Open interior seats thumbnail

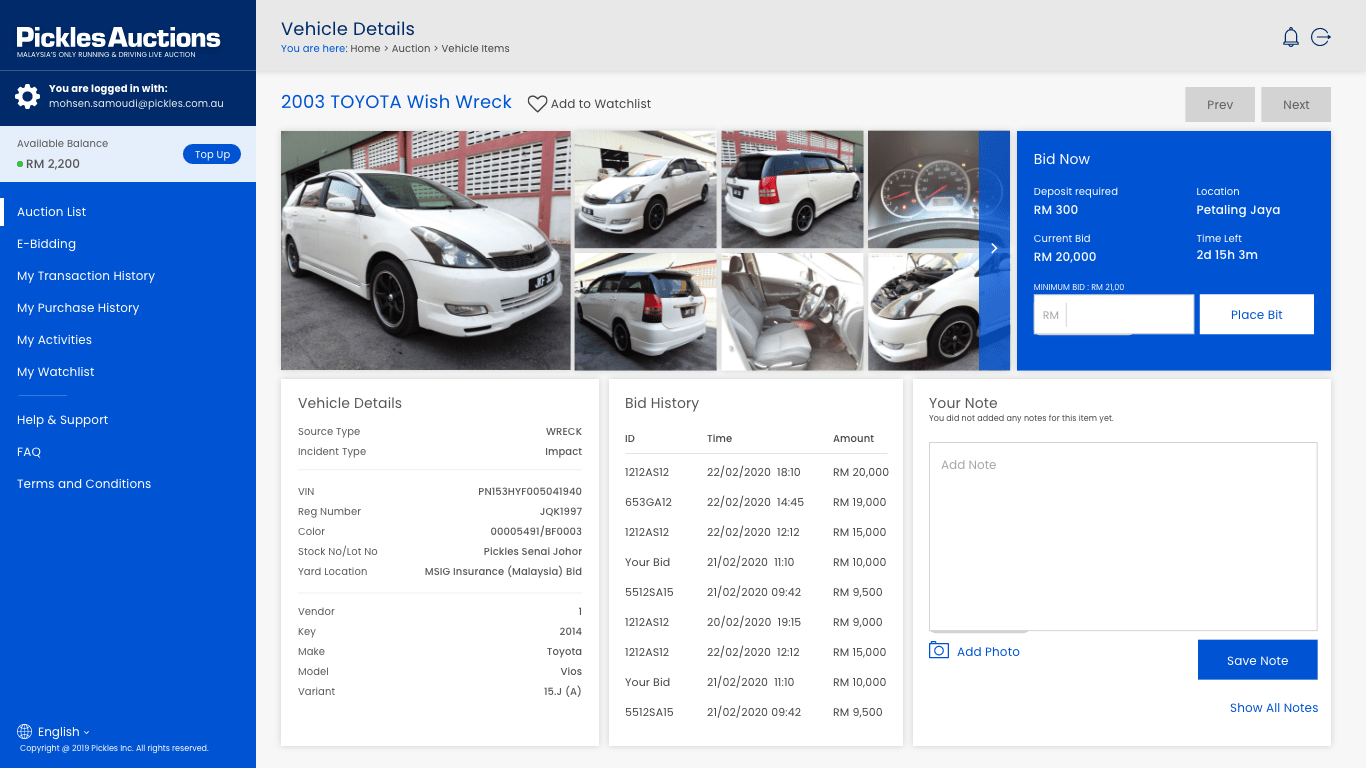point(792,311)
